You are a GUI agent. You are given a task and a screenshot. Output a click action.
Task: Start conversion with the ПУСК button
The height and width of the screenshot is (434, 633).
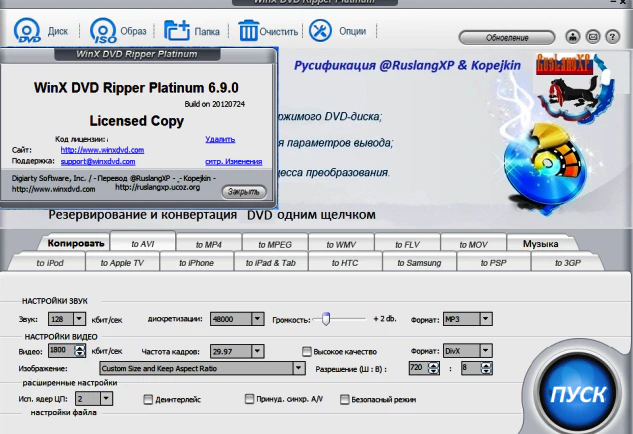coord(578,394)
